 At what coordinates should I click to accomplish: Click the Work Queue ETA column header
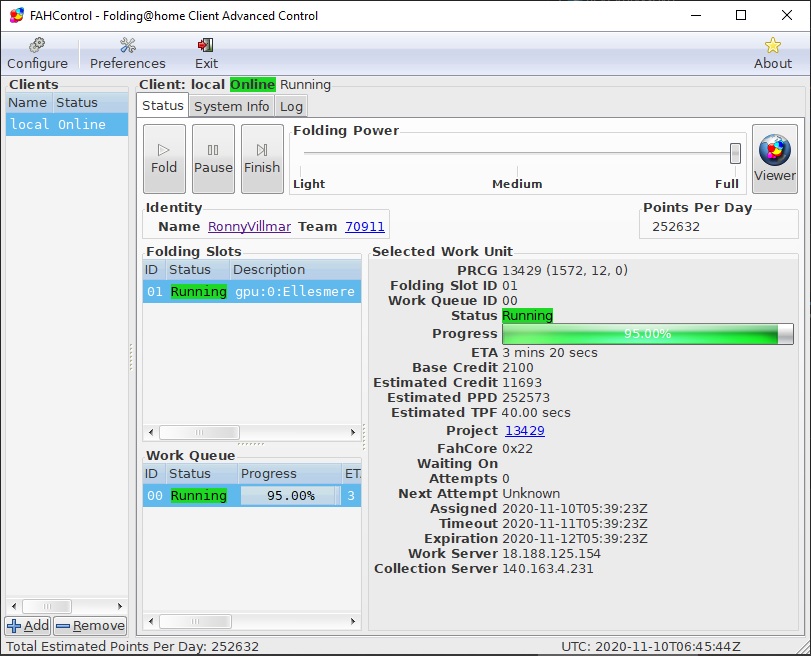[352, 473]
